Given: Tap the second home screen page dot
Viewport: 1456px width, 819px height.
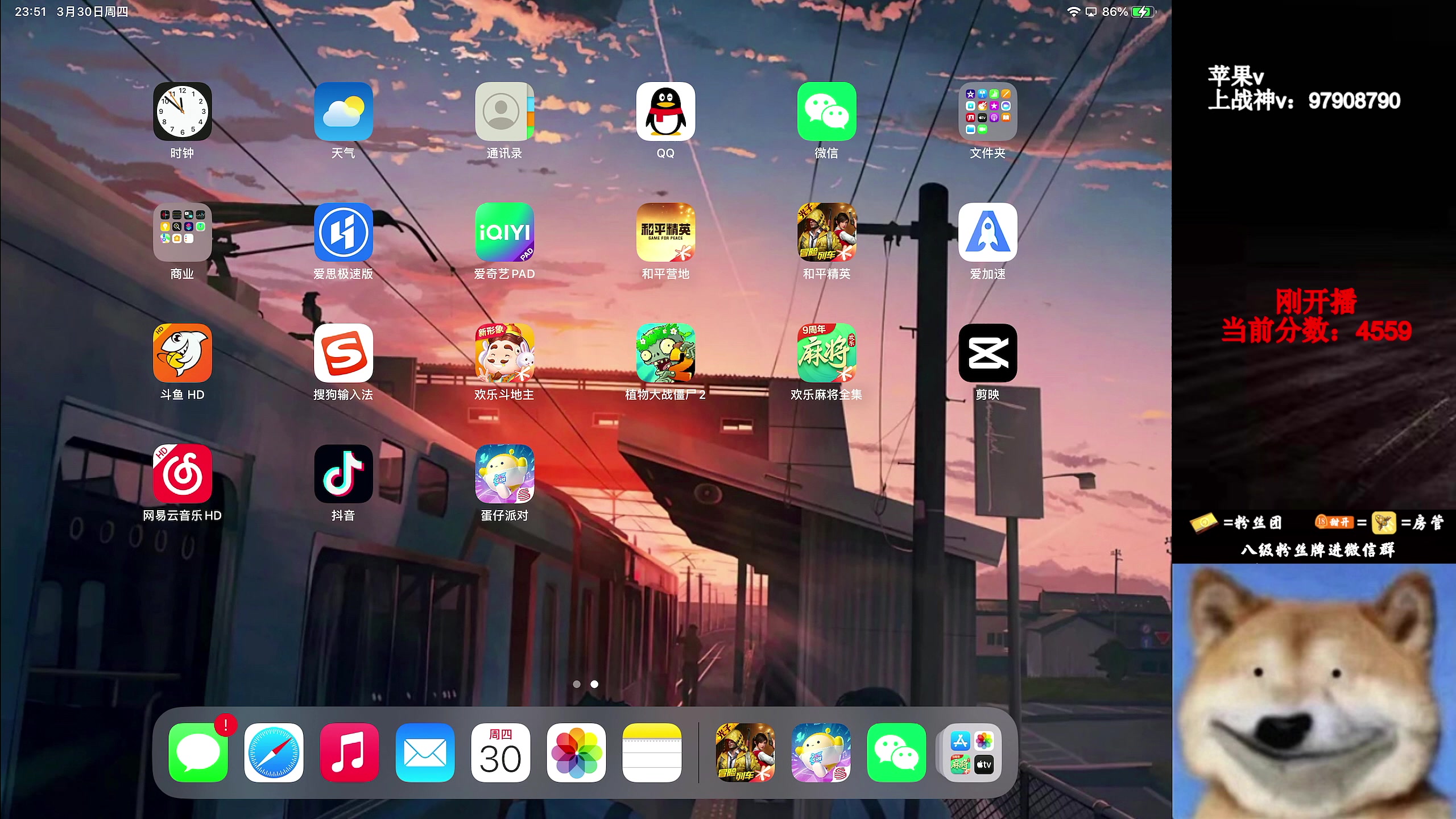Looking at the screenshot, I should [594, 684].
